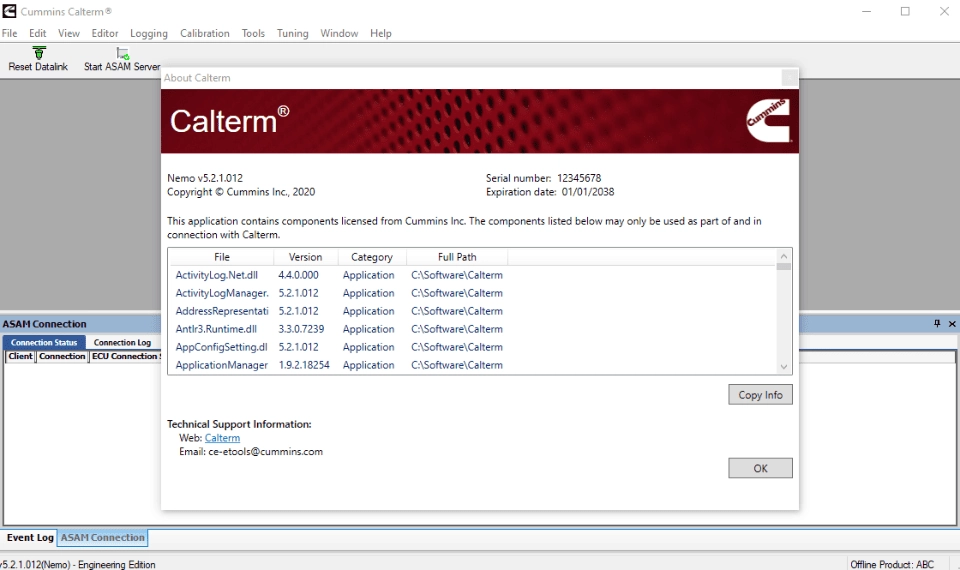Click the Offline Product: ABC status entry
This screenshot has height=570, width=960.
(892, 564)
